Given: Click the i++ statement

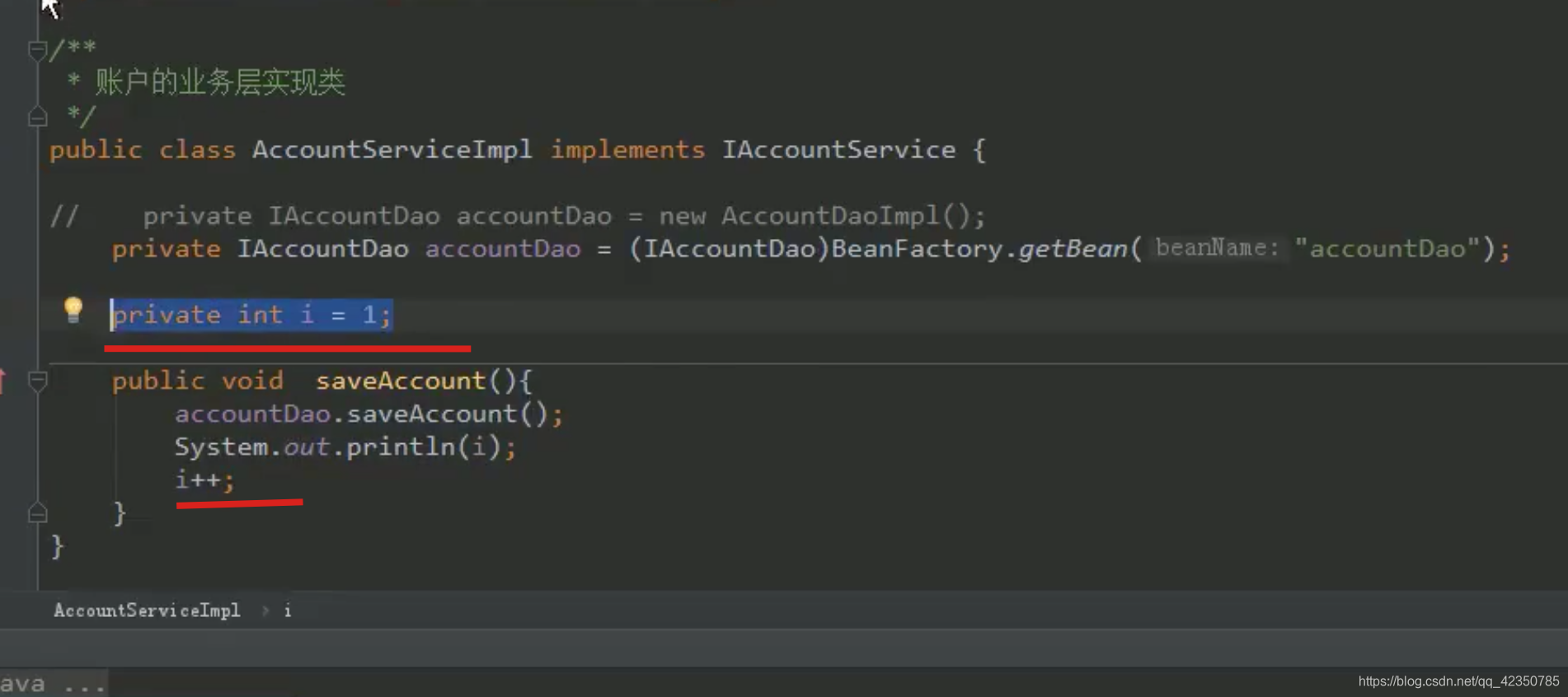Looking at the screenshot, I should 204,479.
